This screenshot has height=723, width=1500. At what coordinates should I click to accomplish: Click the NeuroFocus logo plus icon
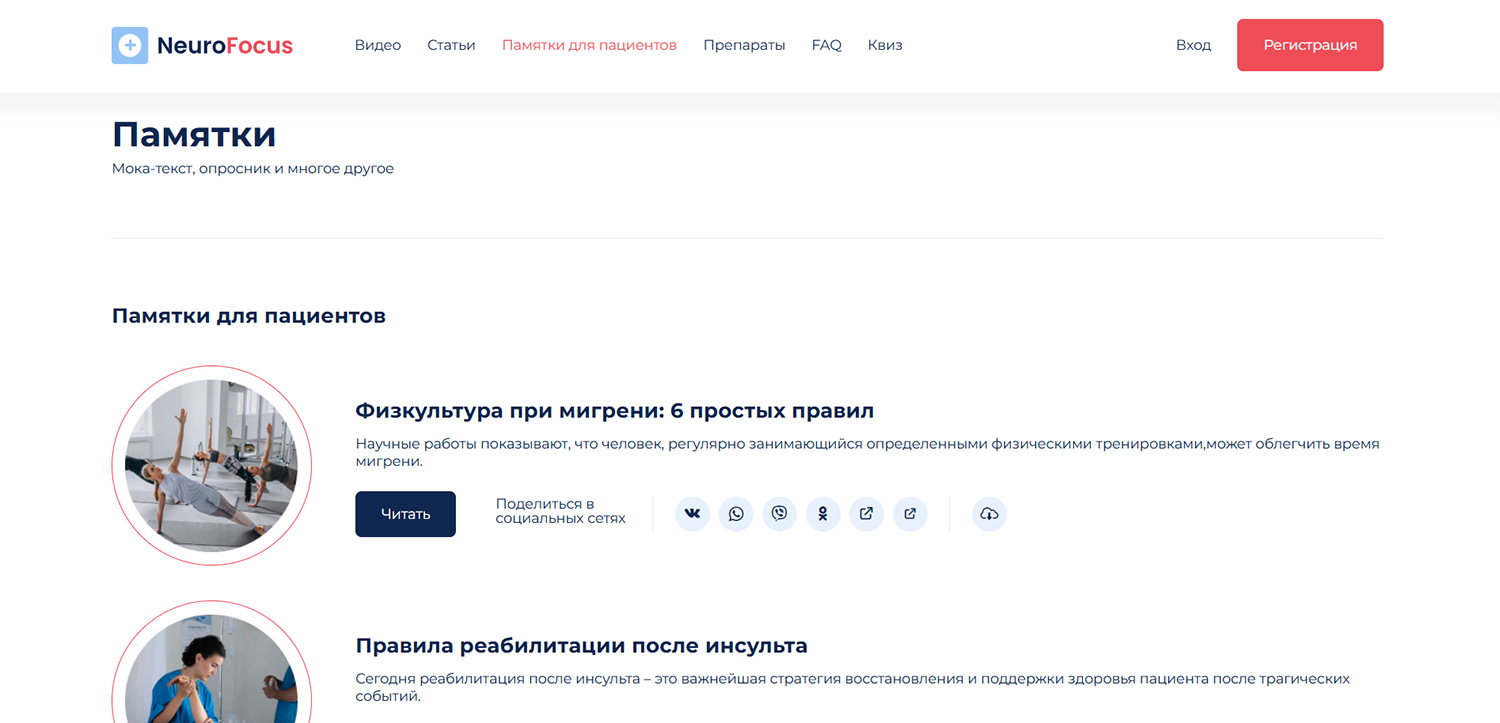pos(130,45)
